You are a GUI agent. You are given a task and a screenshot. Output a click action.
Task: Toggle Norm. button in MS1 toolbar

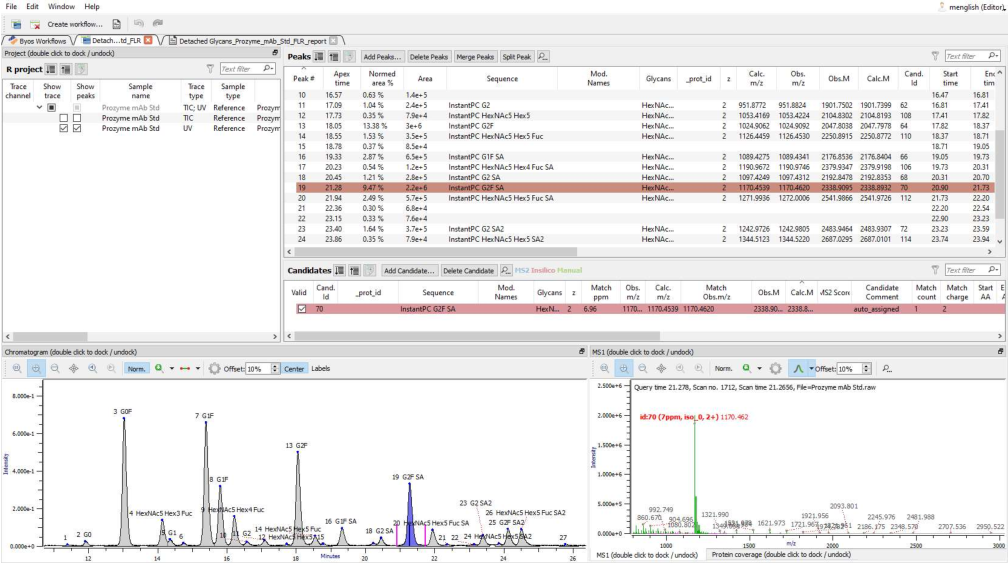(x=723, y=368)
